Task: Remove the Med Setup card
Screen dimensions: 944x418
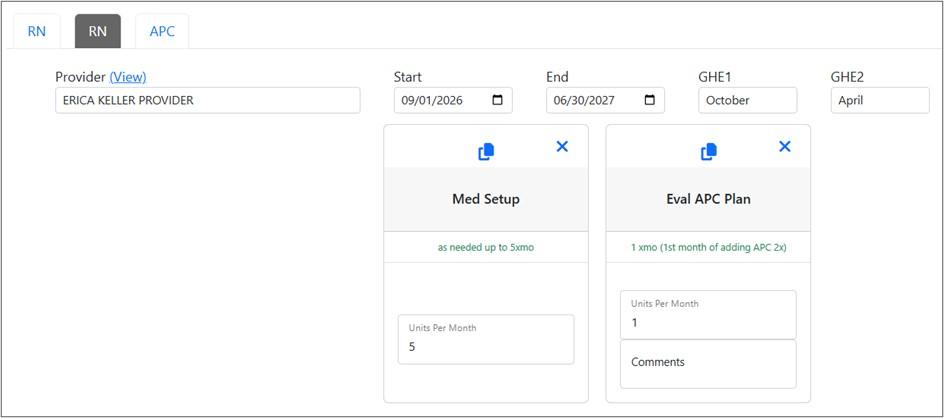Action: [562, 146]
